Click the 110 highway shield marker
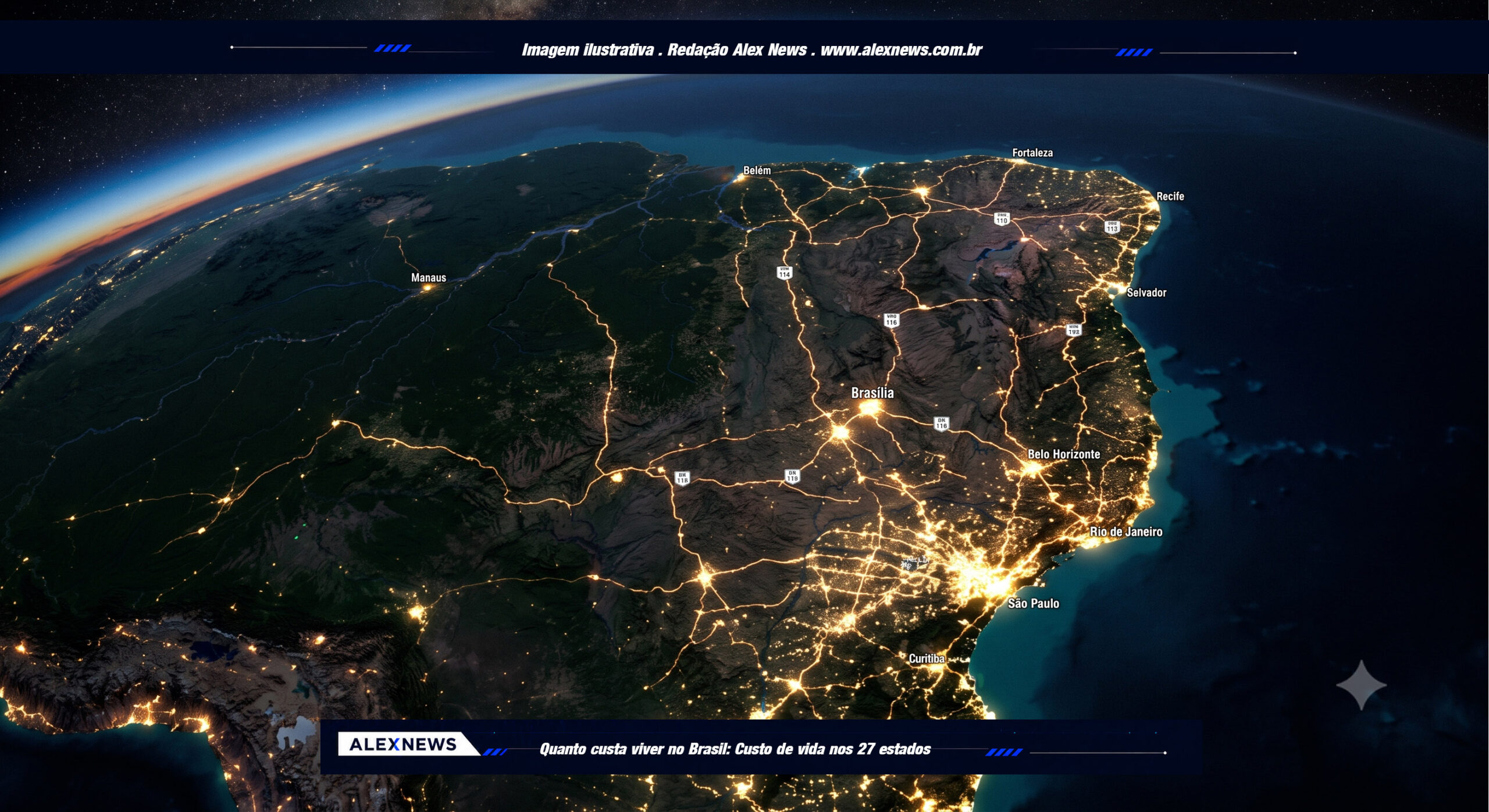This screenshot has height=812, width=1489. click(1001, 219)
